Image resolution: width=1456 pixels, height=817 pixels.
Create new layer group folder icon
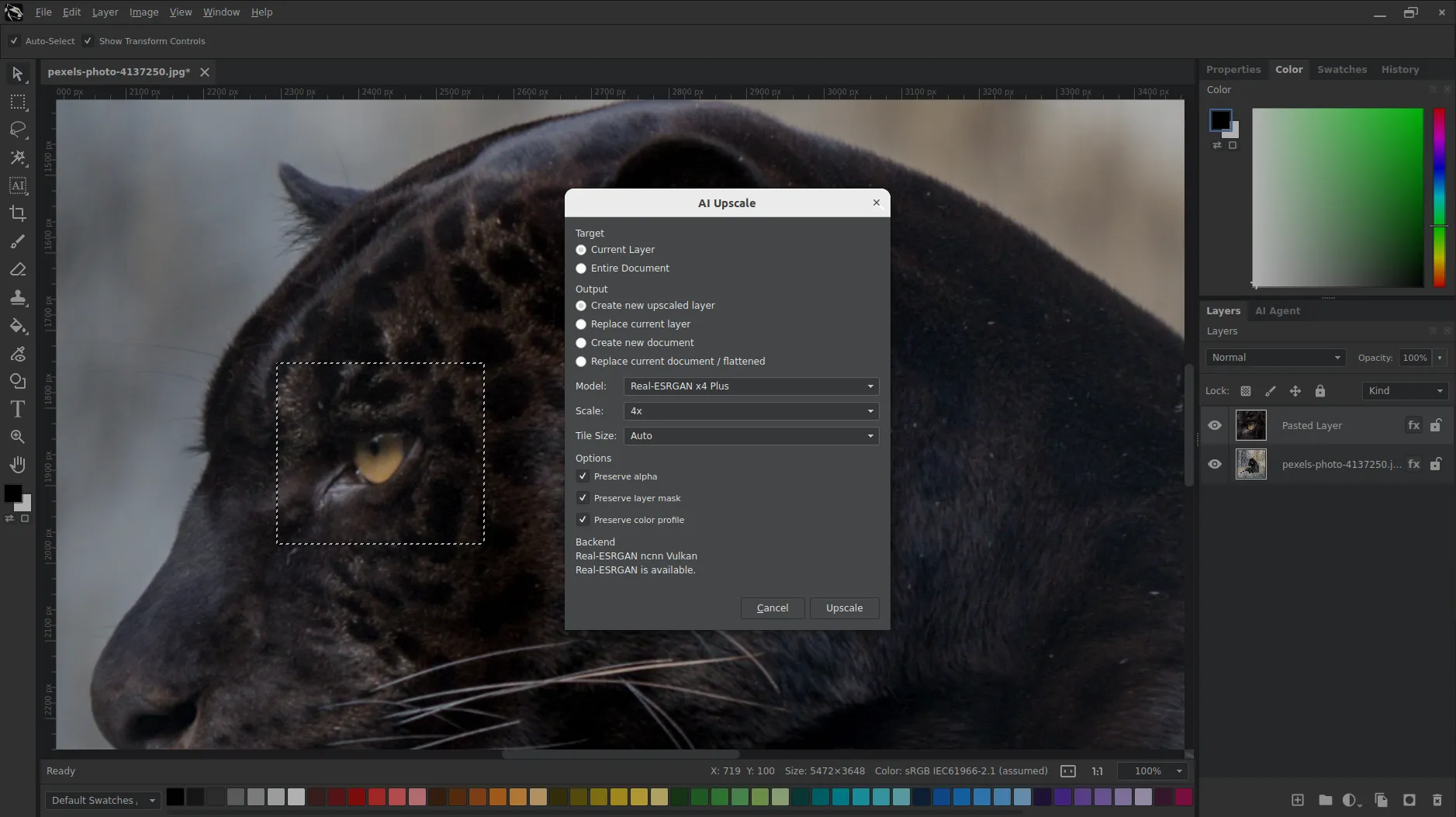point(1326,800)
